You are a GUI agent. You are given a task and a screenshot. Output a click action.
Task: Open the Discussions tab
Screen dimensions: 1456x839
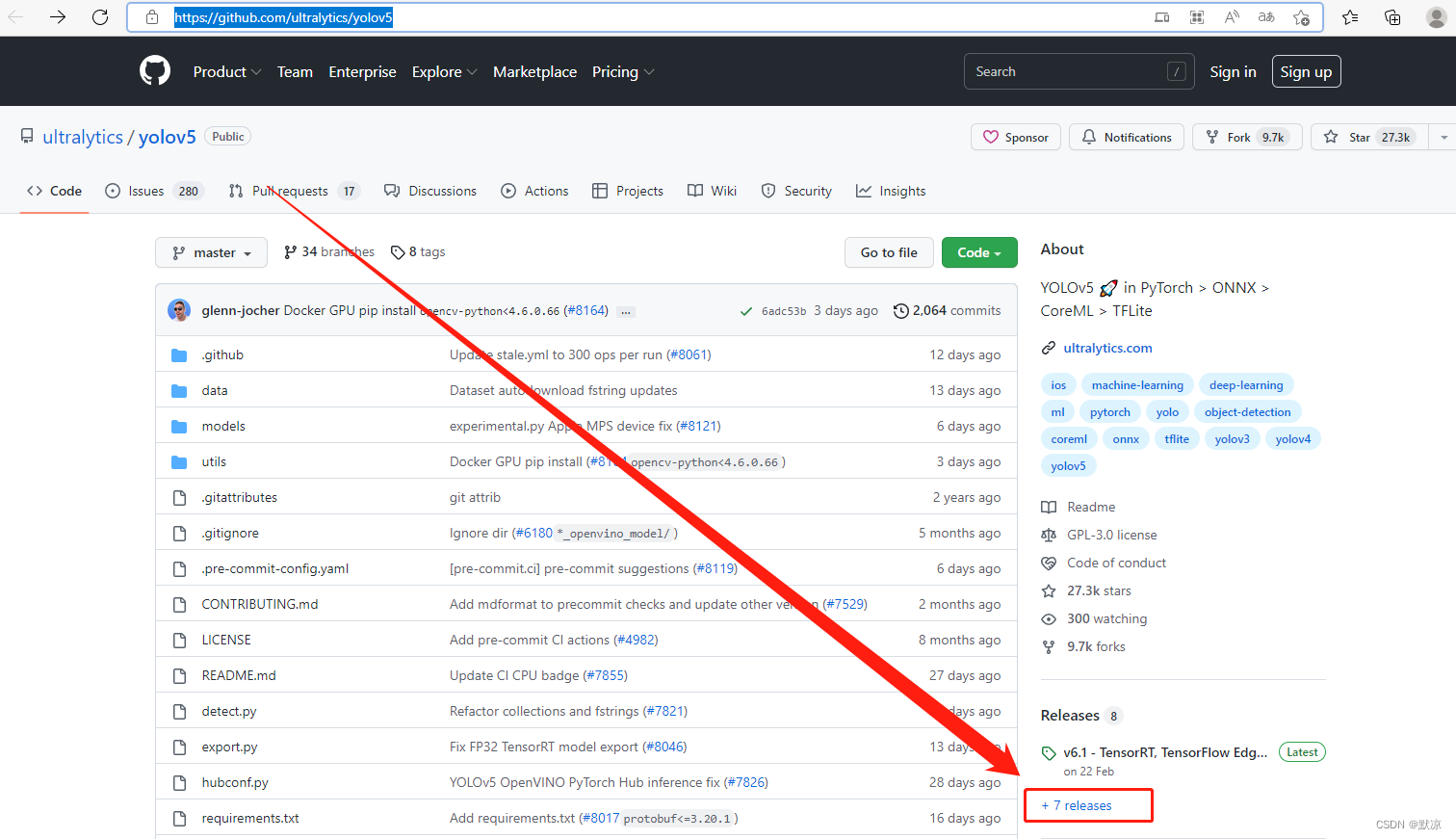[x=430, y=191]
